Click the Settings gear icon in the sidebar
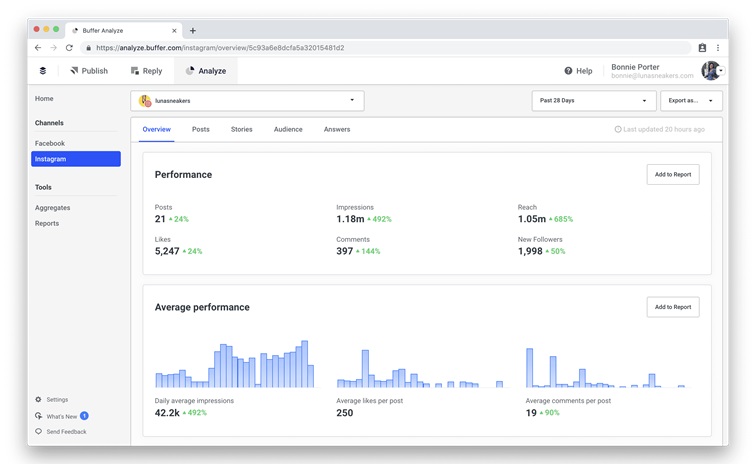Screen dimensions: 756x464 (38, 399)
